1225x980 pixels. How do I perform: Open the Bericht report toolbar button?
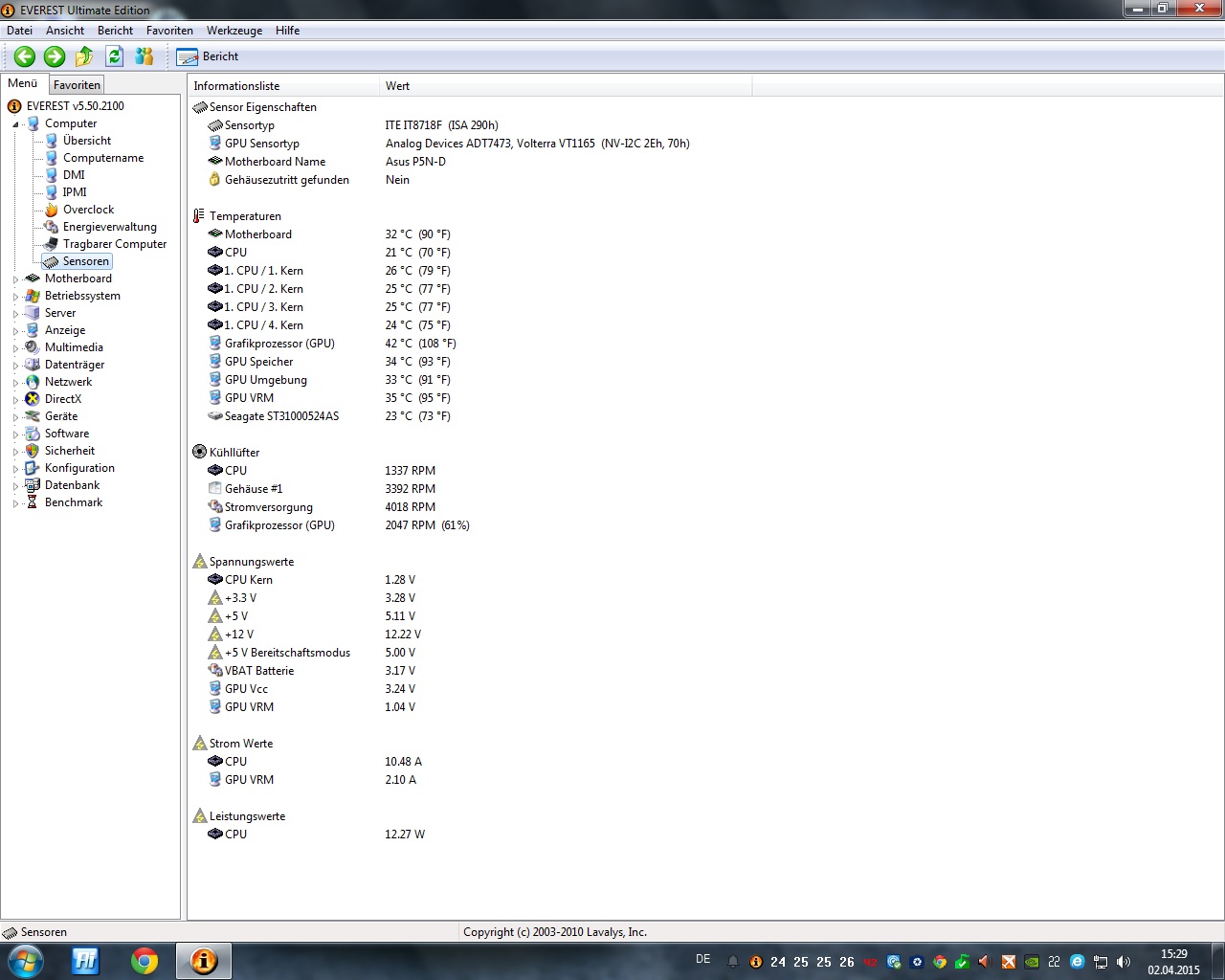click(208, 56)
